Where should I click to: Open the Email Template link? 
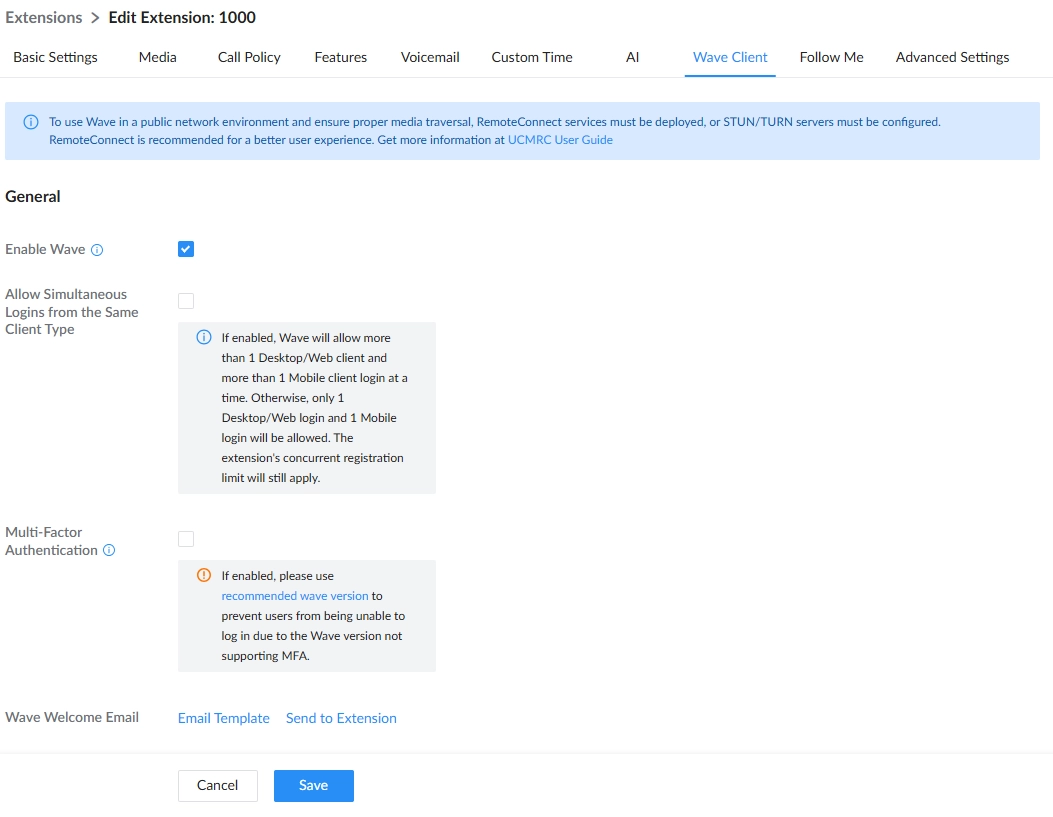224,718
